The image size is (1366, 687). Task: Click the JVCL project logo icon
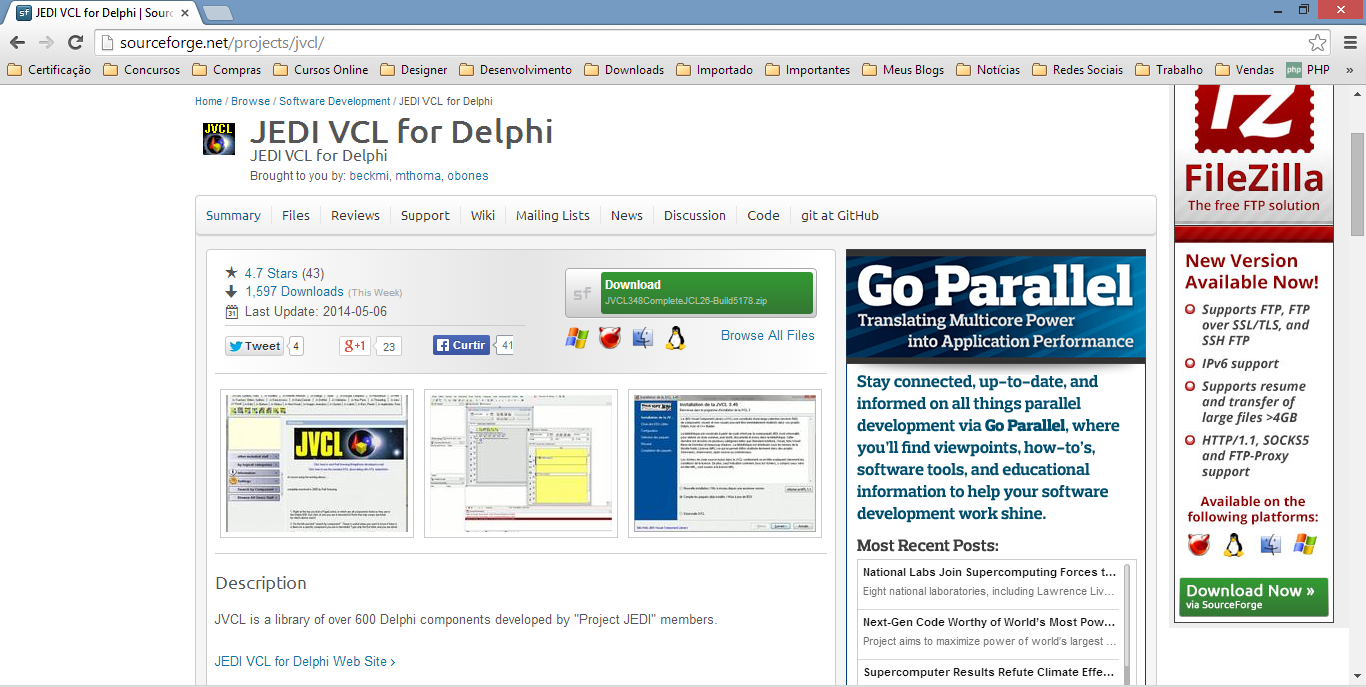[x=219, y=139]
